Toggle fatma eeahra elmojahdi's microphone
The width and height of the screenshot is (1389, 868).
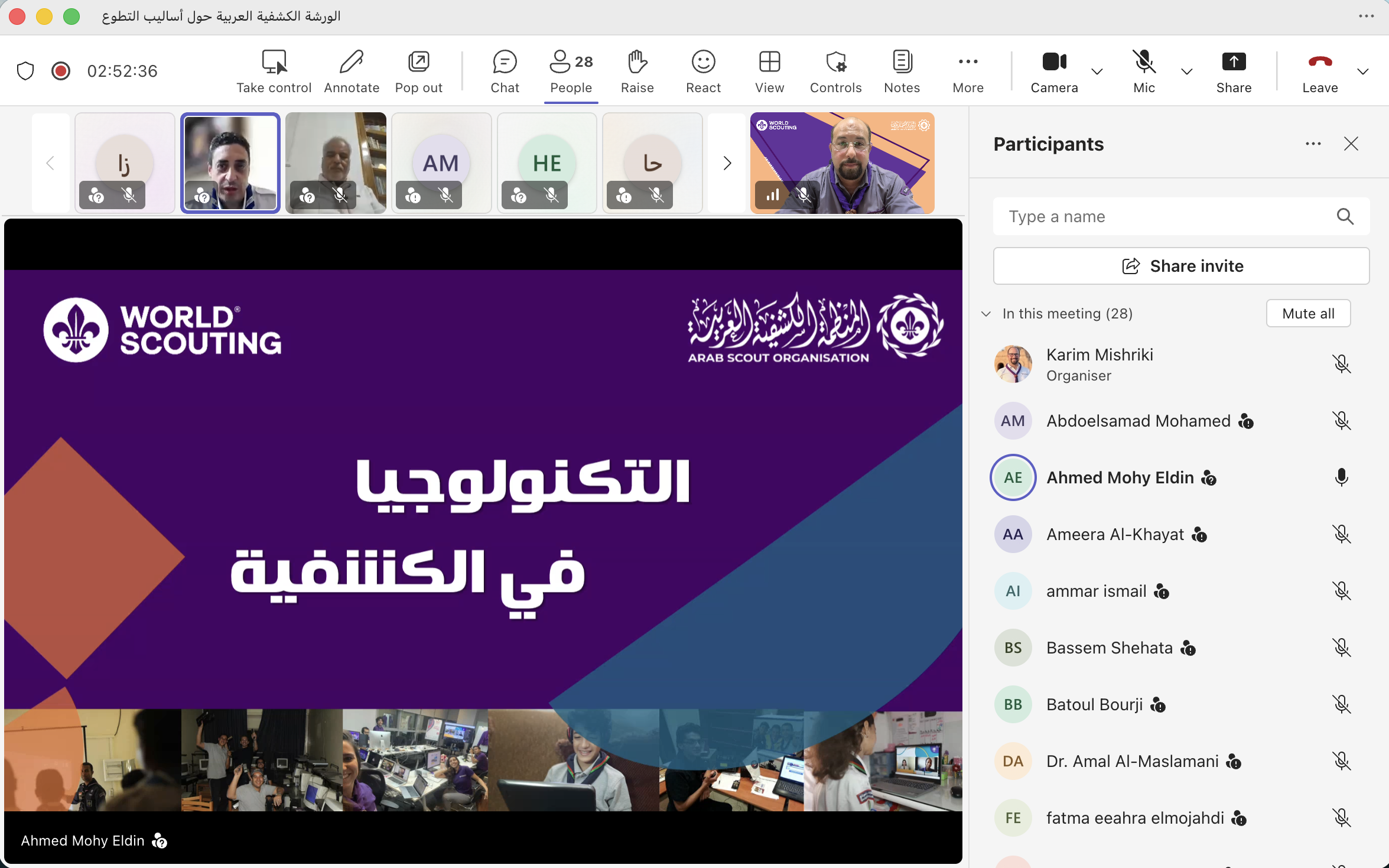(1341, 818)
